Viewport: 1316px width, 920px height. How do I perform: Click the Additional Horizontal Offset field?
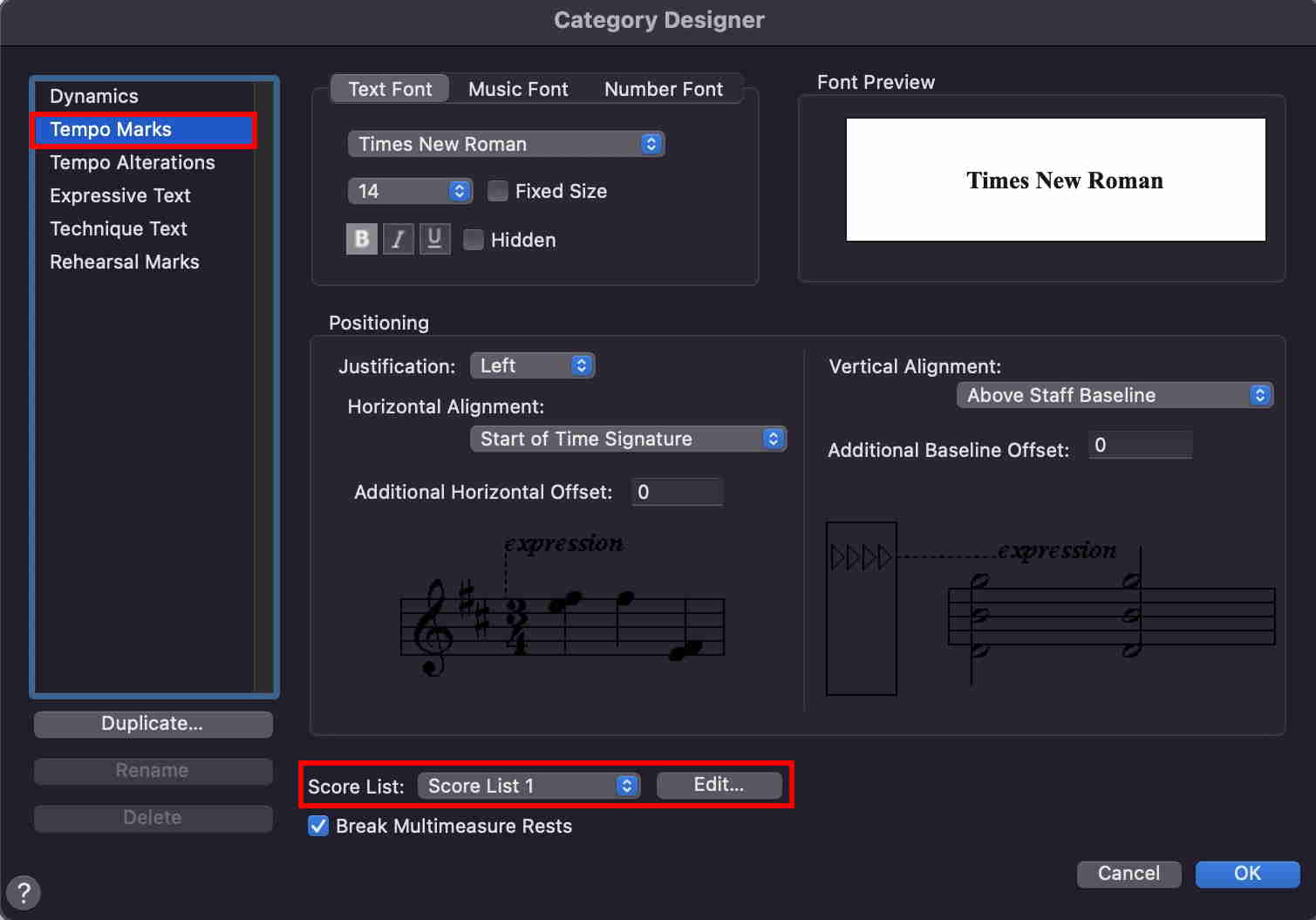pos(678,492)
